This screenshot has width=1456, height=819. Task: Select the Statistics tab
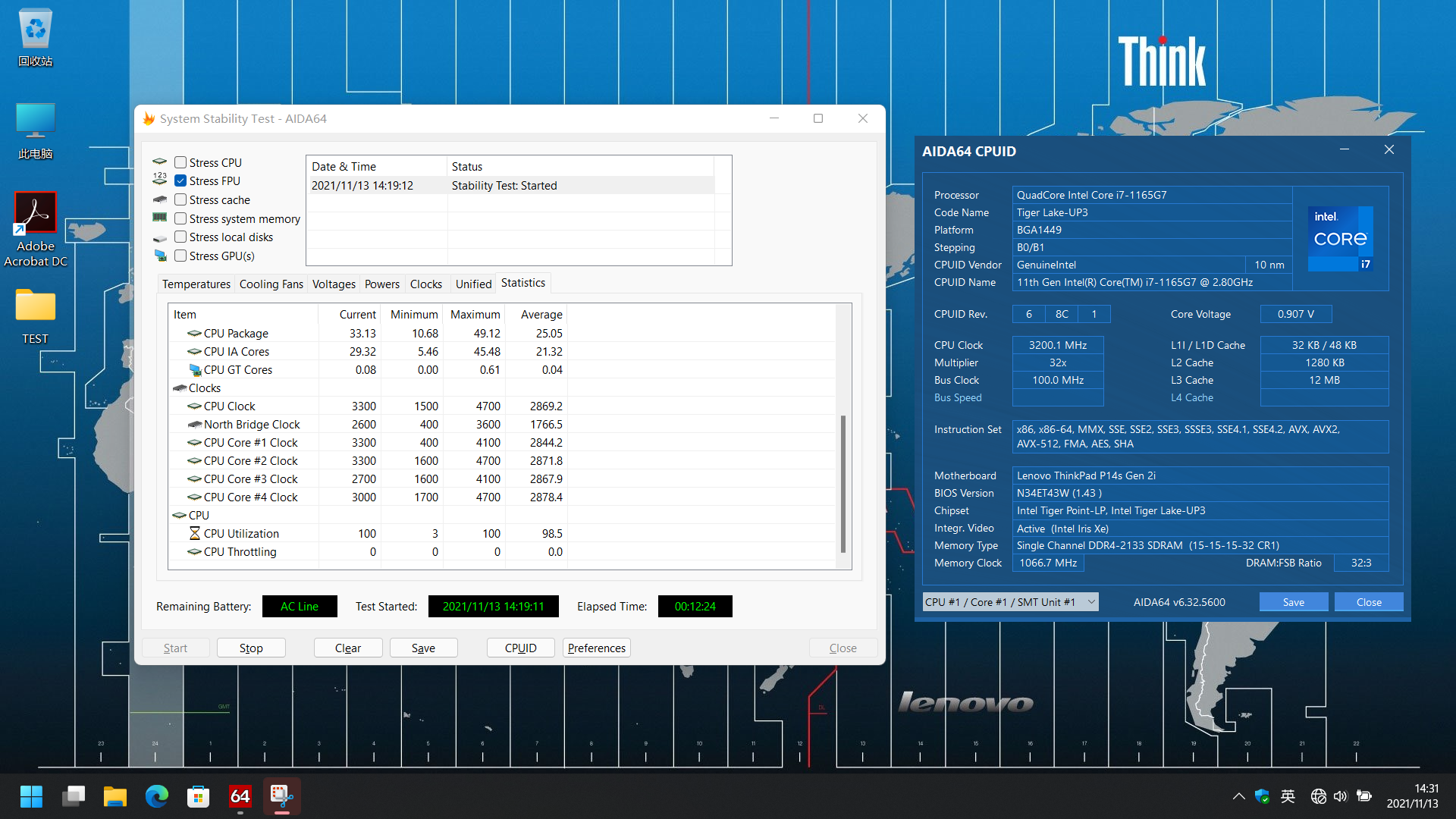[x=523, y=283]
